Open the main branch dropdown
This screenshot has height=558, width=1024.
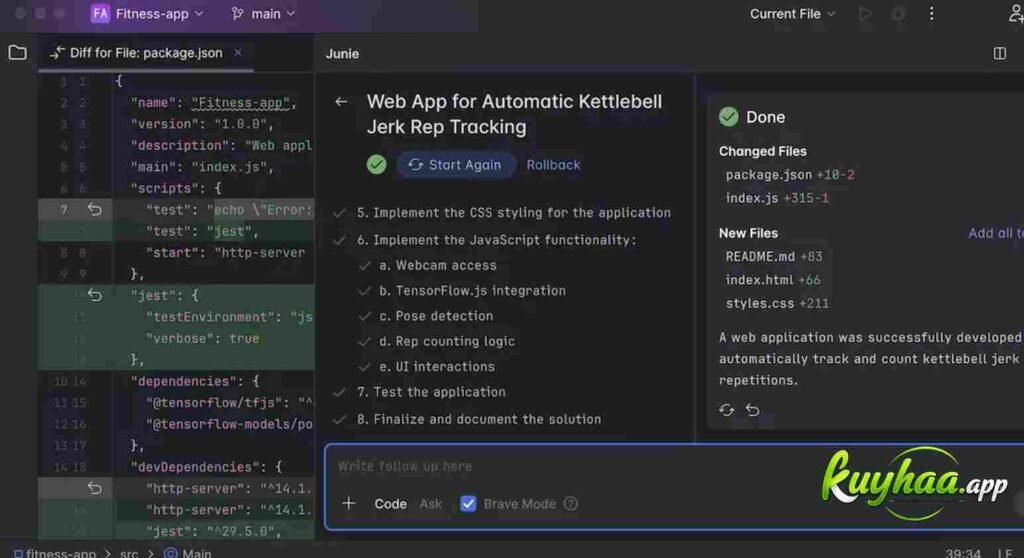(x=263, y=14)
